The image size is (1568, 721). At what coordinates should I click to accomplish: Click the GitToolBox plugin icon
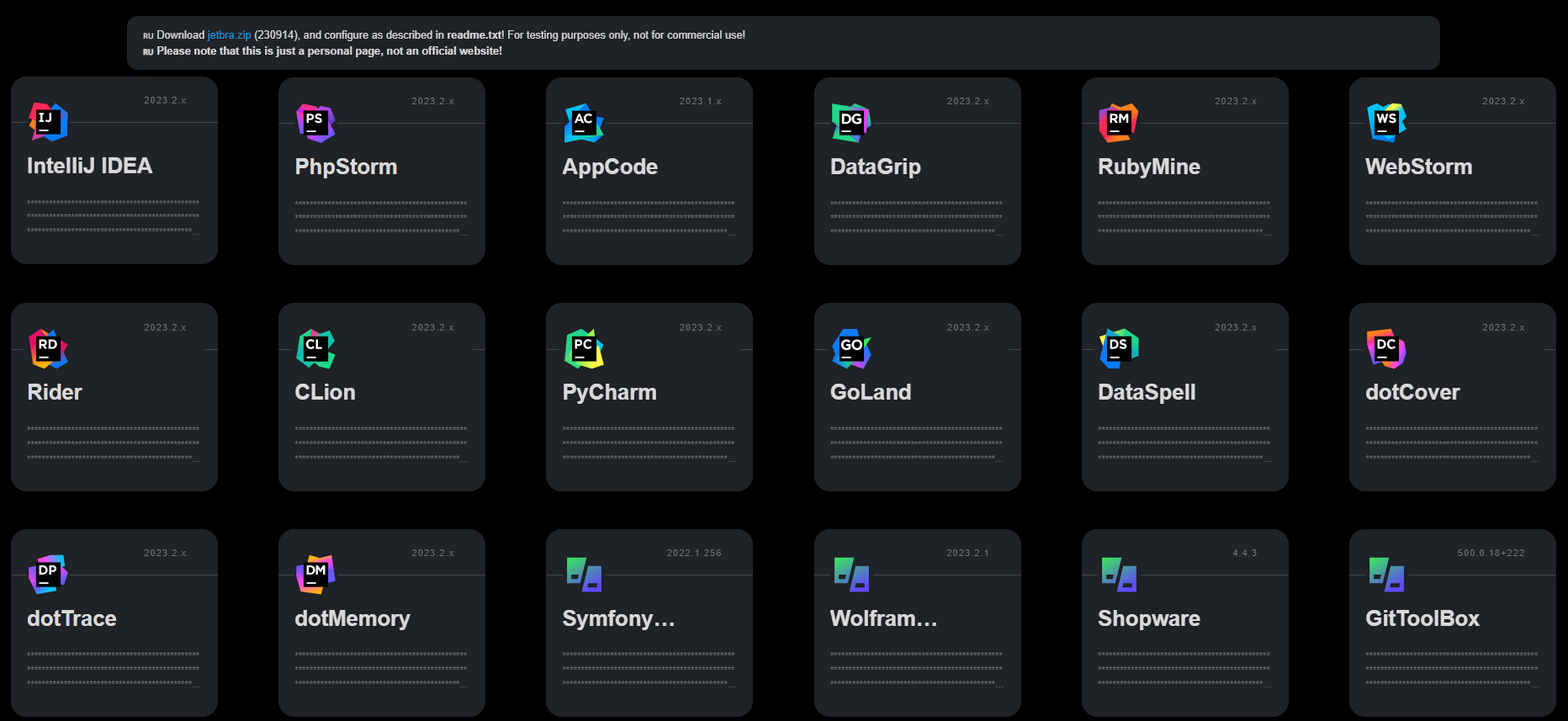(1386, 575)
